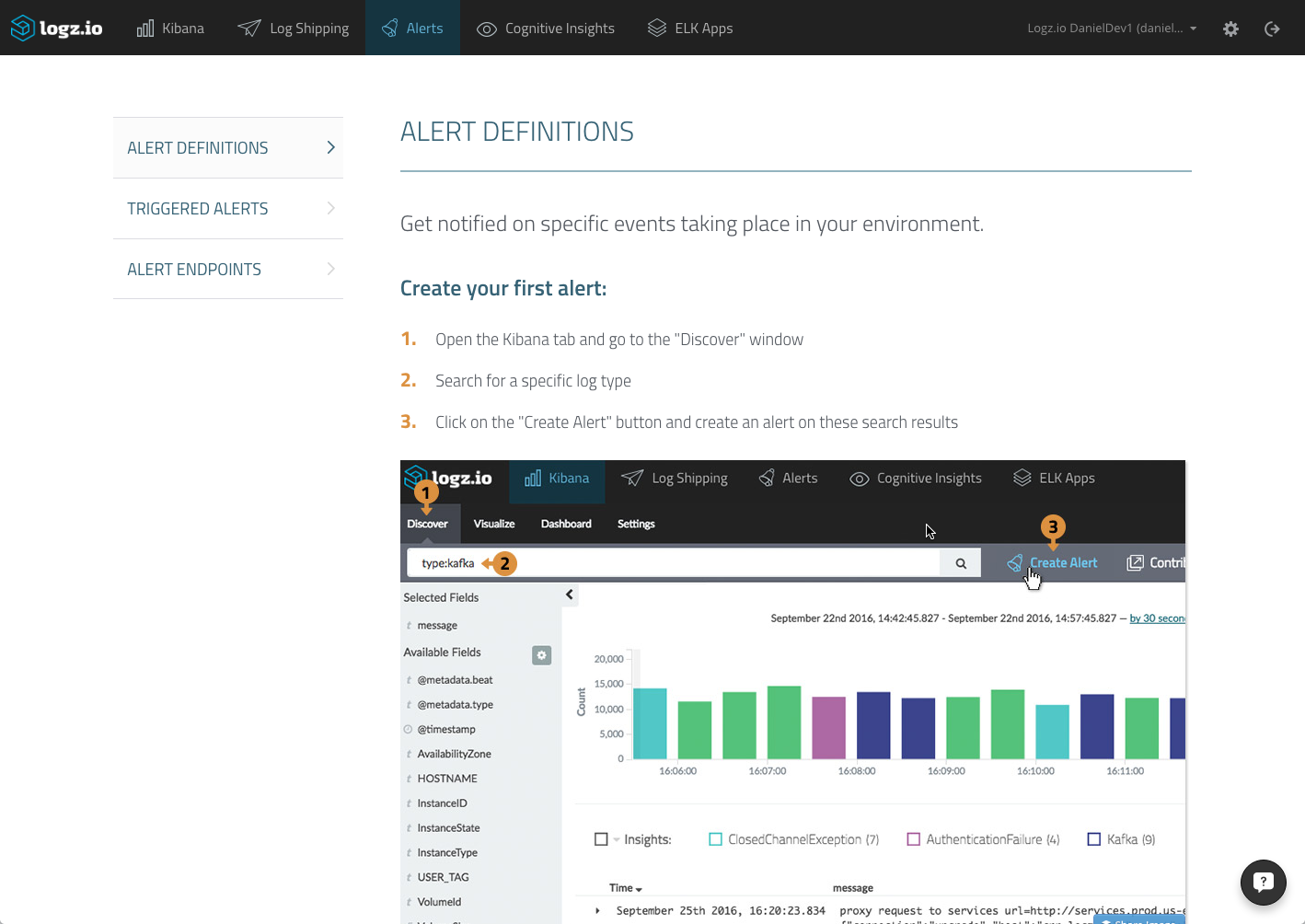Select the active Alerts tab in header
The height and width of the screenshot is (924, 1305).
pyautogui.click(x=412, y=28)
